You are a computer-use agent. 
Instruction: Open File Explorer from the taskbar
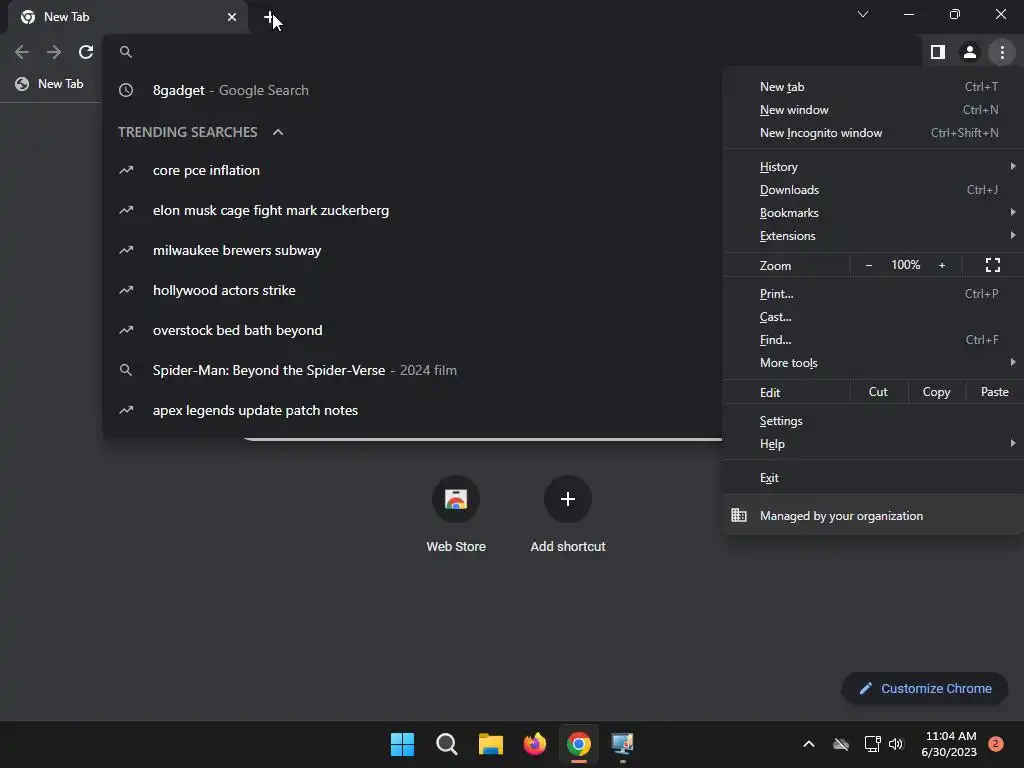(x=490, y=744)
